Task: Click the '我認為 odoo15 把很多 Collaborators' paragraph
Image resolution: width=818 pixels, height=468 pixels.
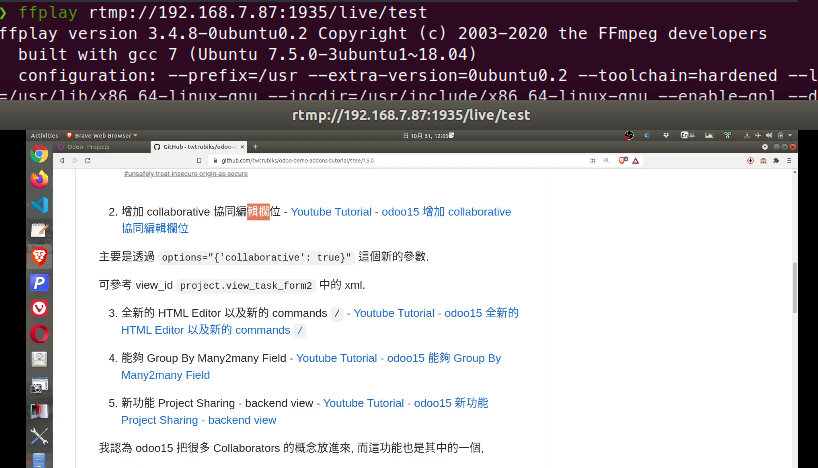Action: click(292, 448)
